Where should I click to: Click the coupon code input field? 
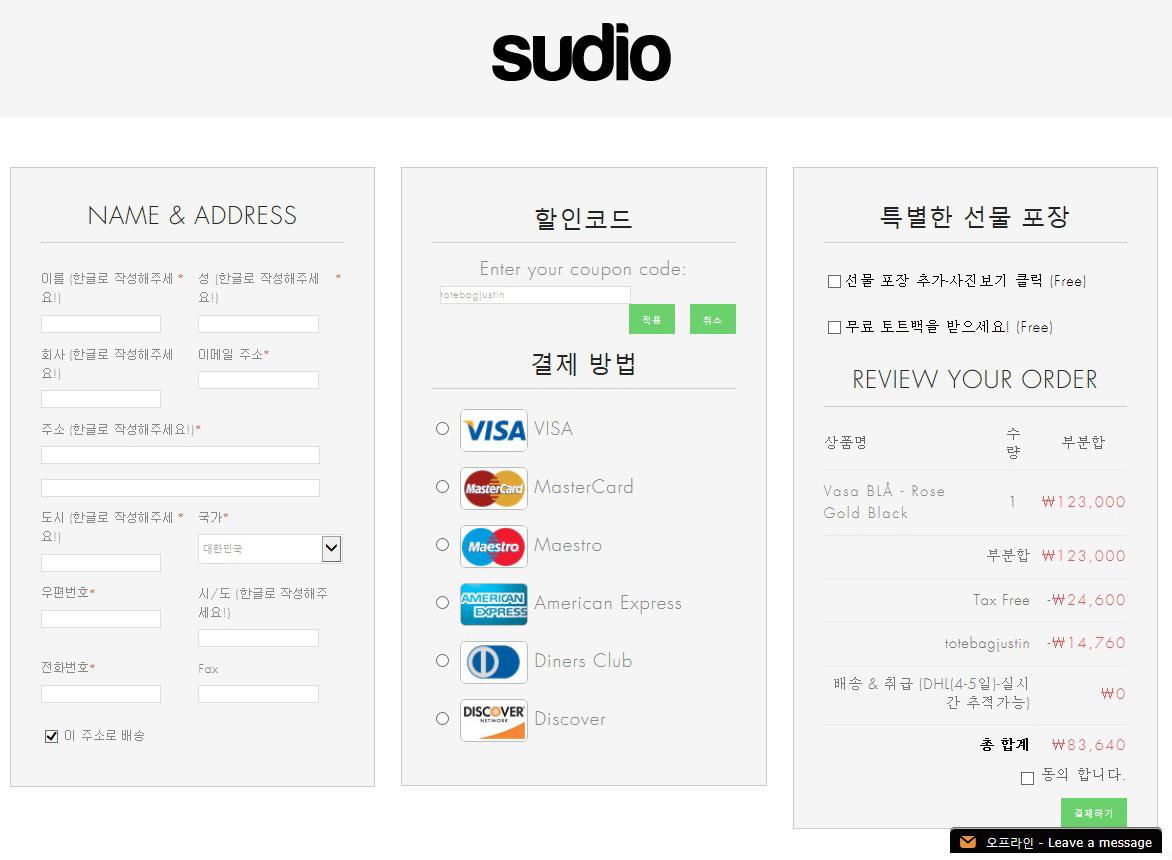click(535, 295)
